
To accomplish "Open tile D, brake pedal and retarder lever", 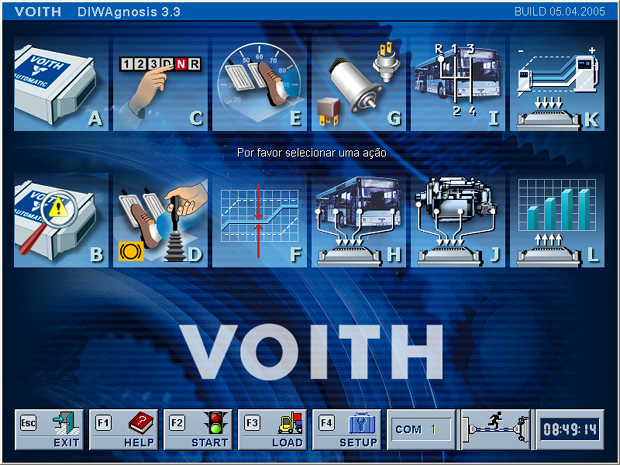I will coord(160,220).
